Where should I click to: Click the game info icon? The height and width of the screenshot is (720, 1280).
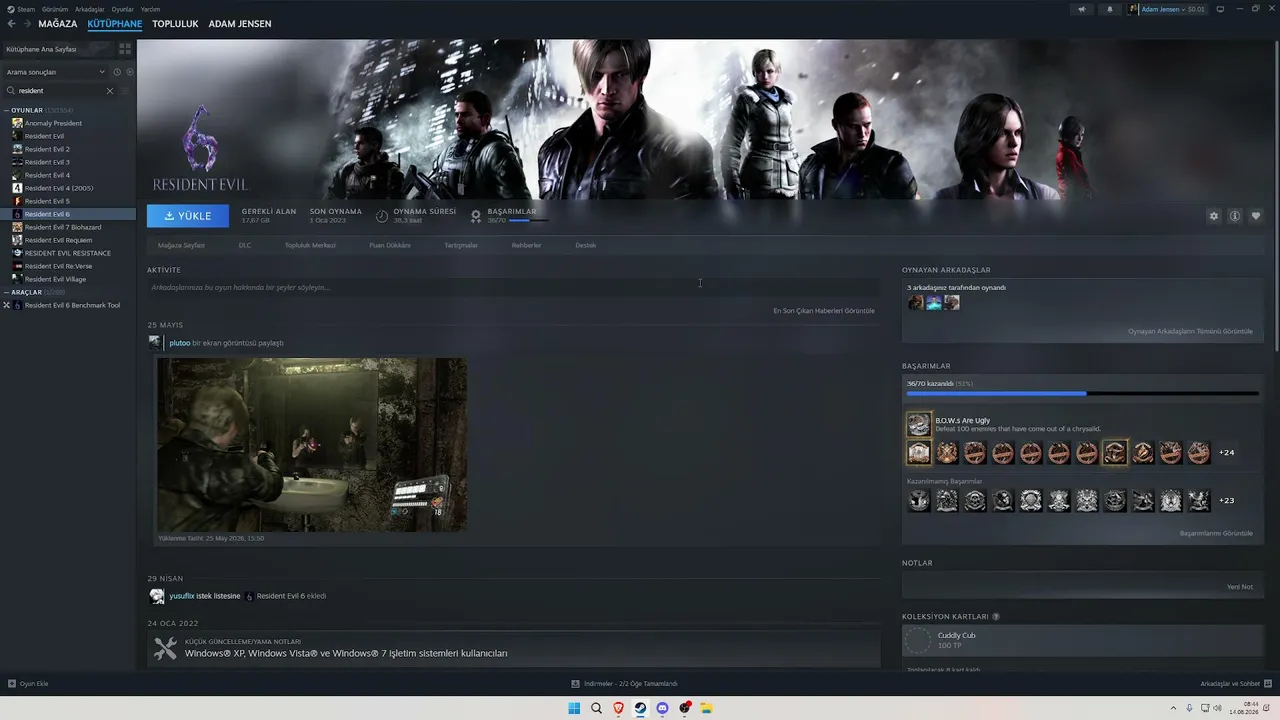1235,216
